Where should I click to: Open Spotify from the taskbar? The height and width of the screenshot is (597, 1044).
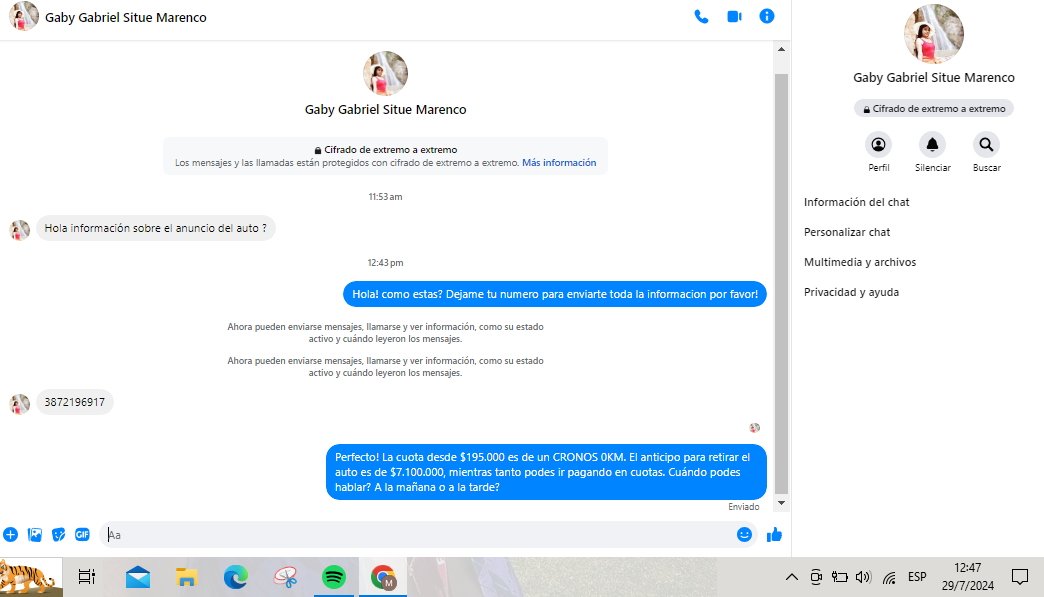tap(334, 577)
